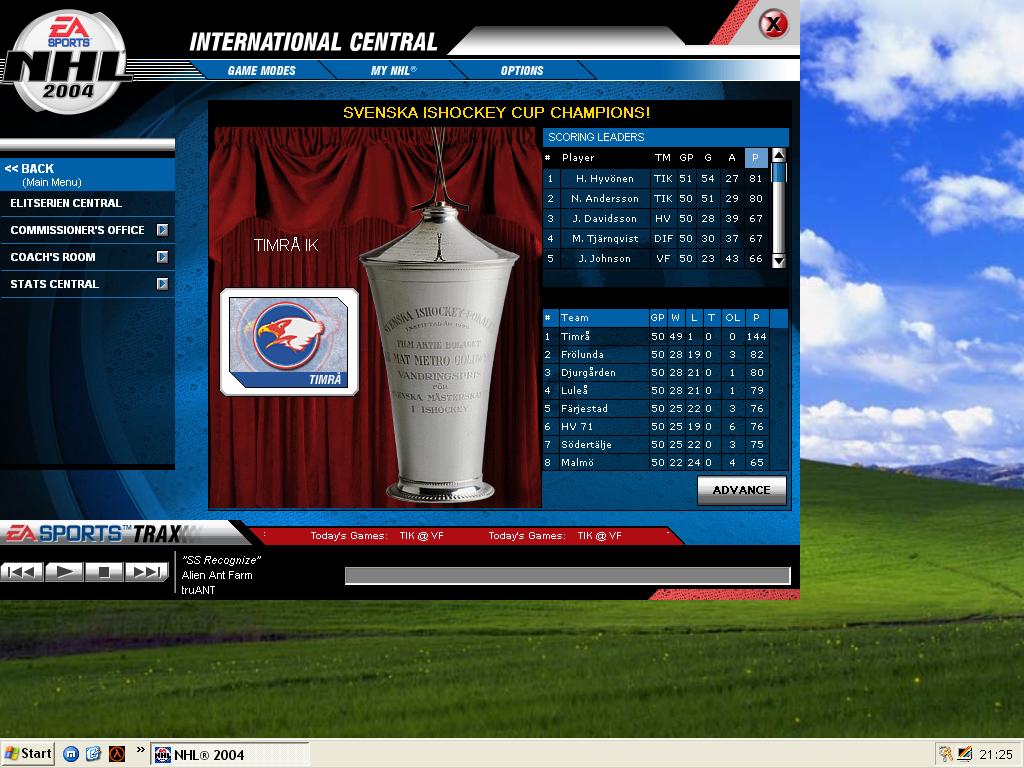Screen dimensions: 1024x768
Task: Skip to the next EA Trax song
Action: pyautogui.click(x=146, y=572)
